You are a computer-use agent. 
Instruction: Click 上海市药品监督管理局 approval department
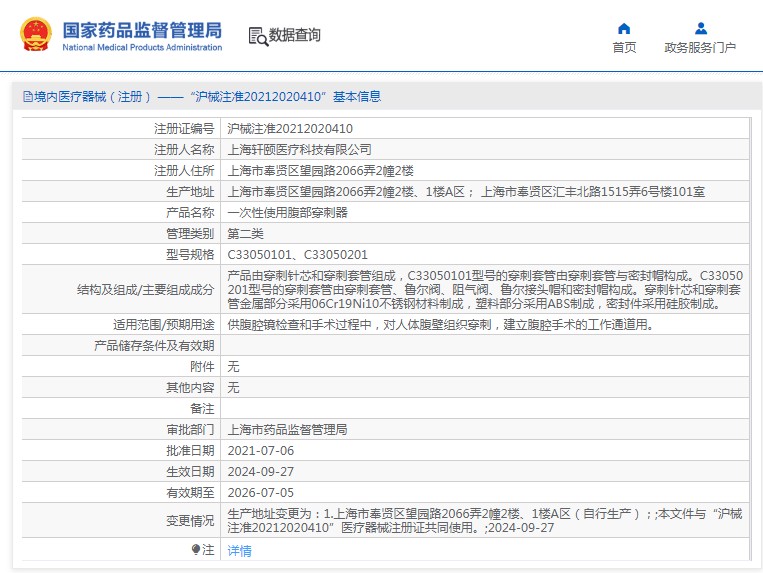pyautogui.click(x=287, y=430)
